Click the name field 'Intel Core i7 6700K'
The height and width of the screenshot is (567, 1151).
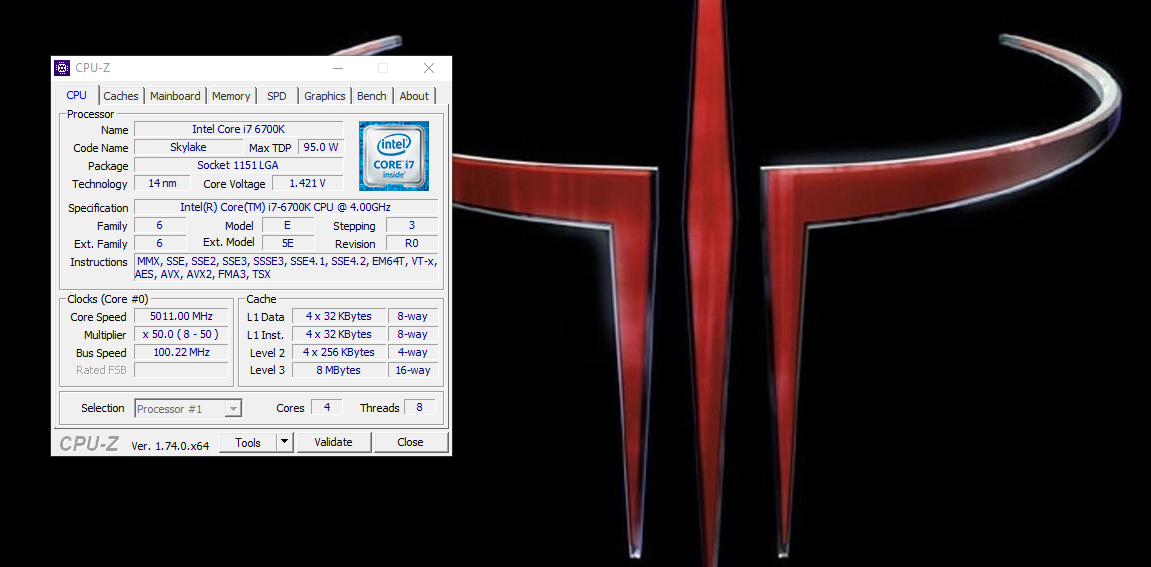pyautogui.click(x=239, y=129)
